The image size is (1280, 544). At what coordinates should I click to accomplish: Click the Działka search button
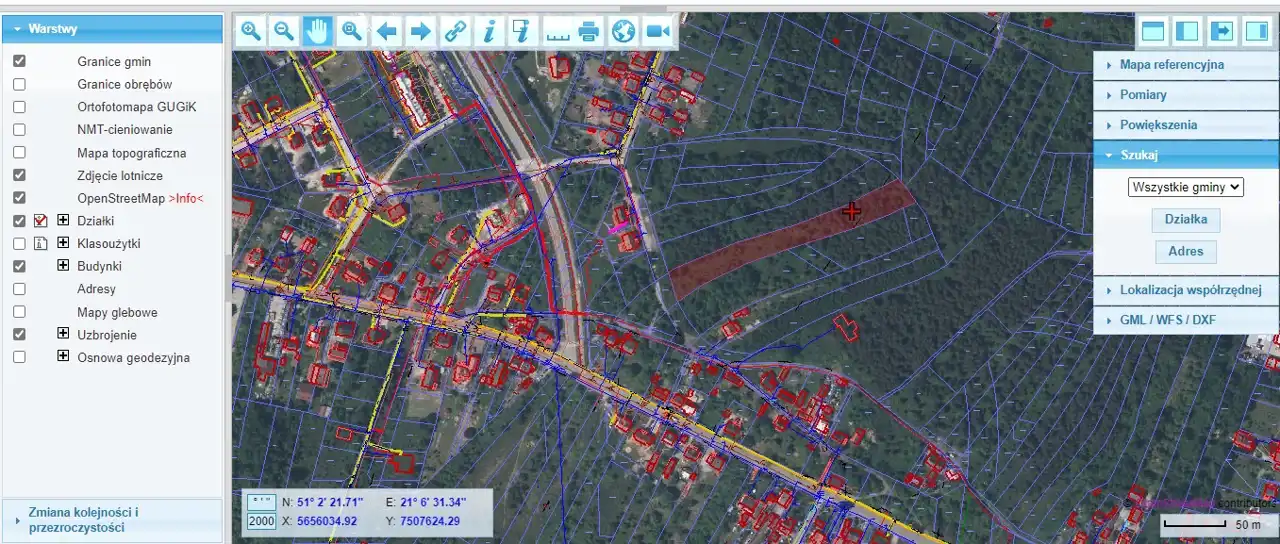(x=1186, y=220)
